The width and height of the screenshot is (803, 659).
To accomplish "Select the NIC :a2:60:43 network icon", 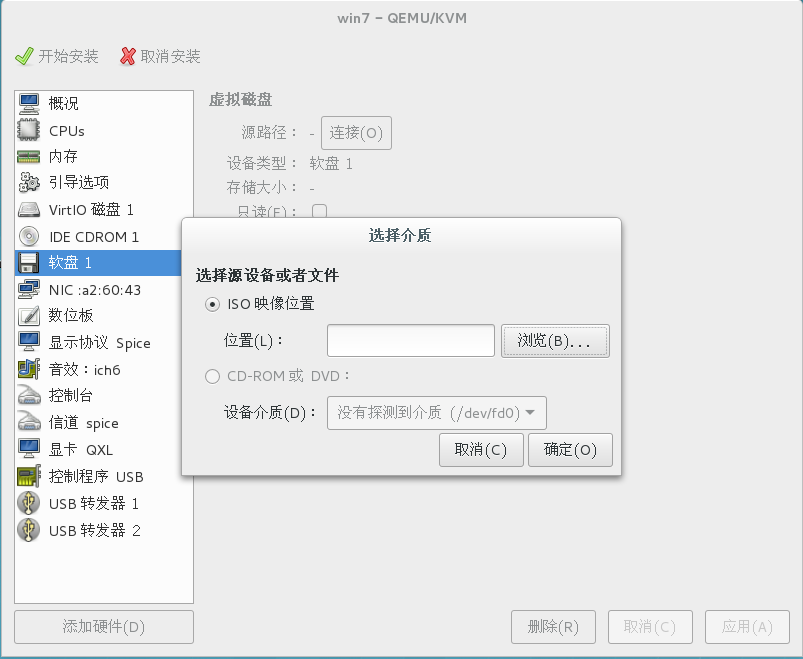I will [x=29, y=289].
